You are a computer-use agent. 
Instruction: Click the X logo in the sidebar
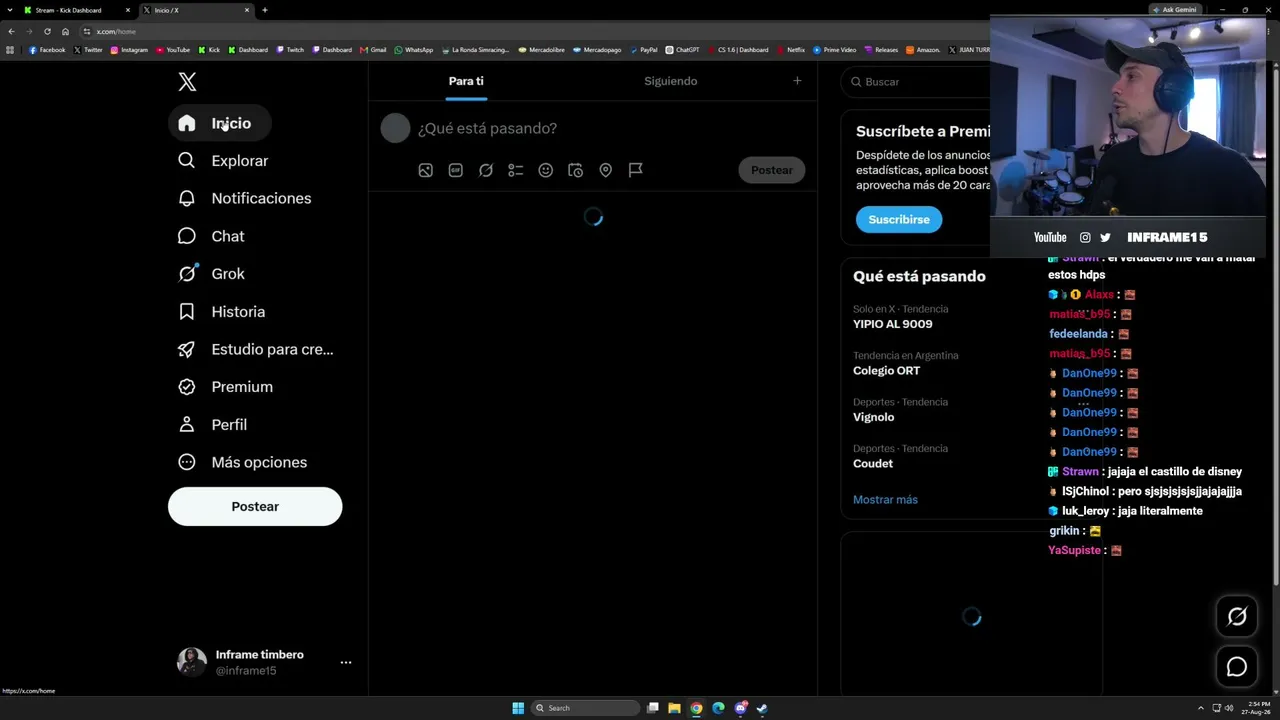[187, 82]
